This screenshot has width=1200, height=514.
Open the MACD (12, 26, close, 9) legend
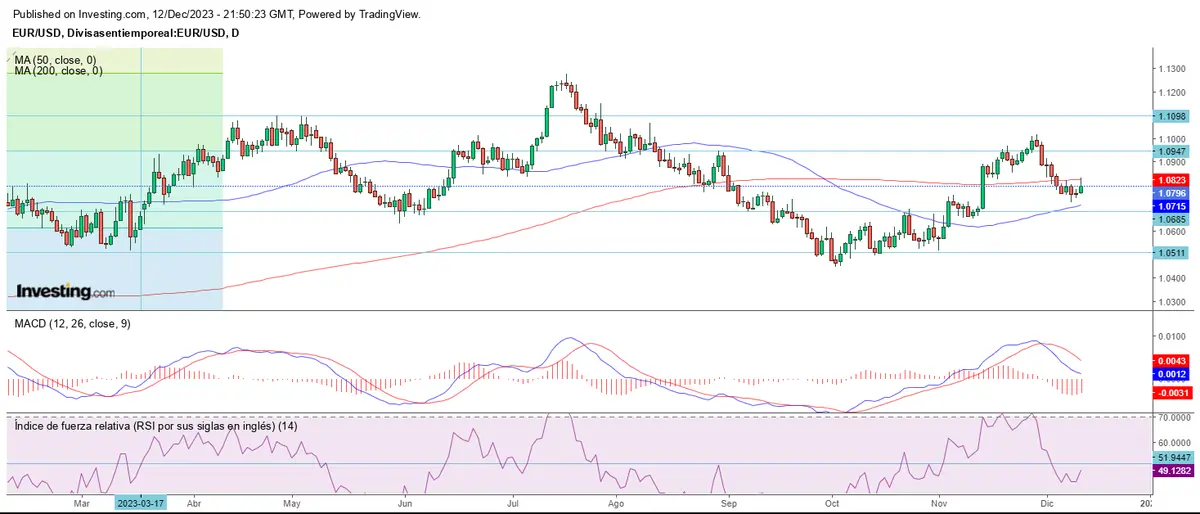(x=71, y=324)
